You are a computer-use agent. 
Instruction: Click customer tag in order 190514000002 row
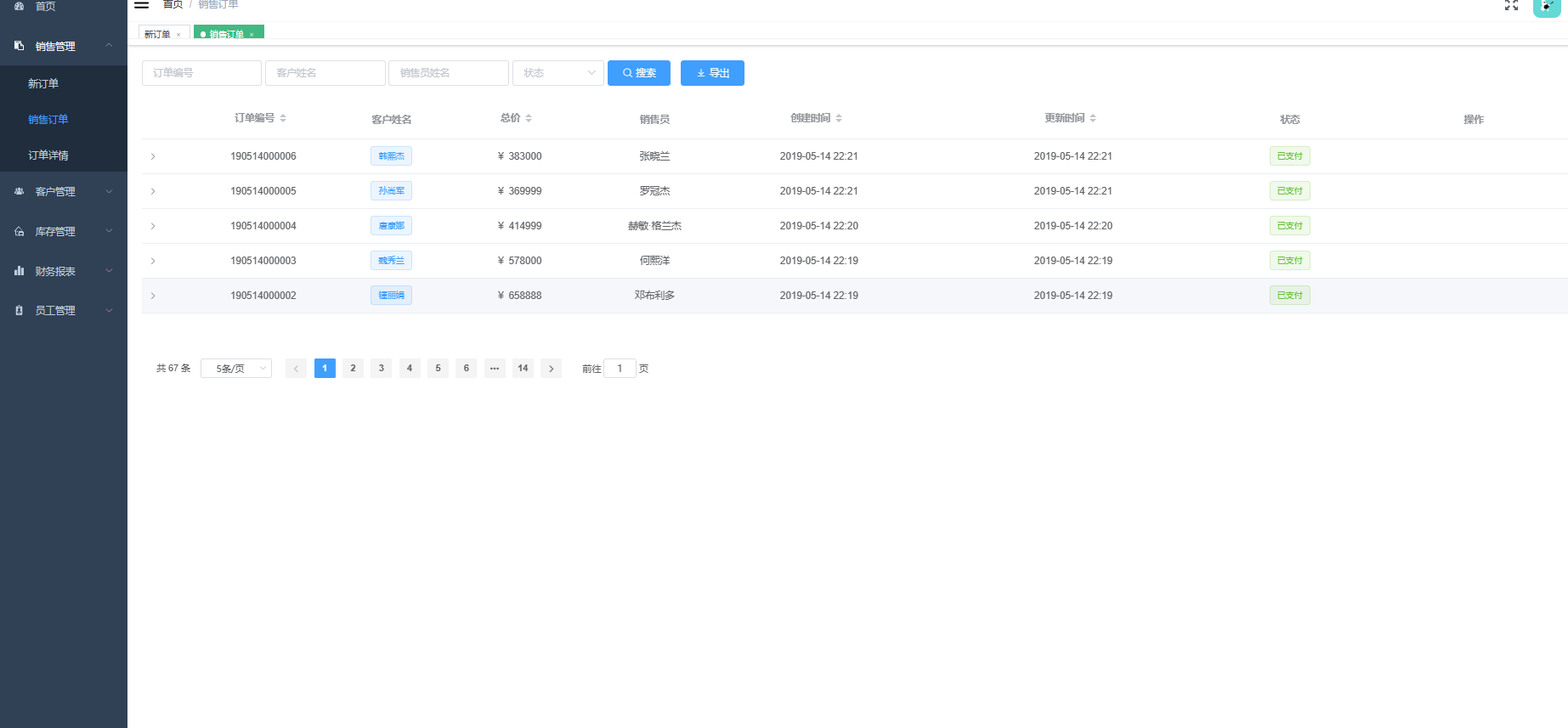[391, 296]
